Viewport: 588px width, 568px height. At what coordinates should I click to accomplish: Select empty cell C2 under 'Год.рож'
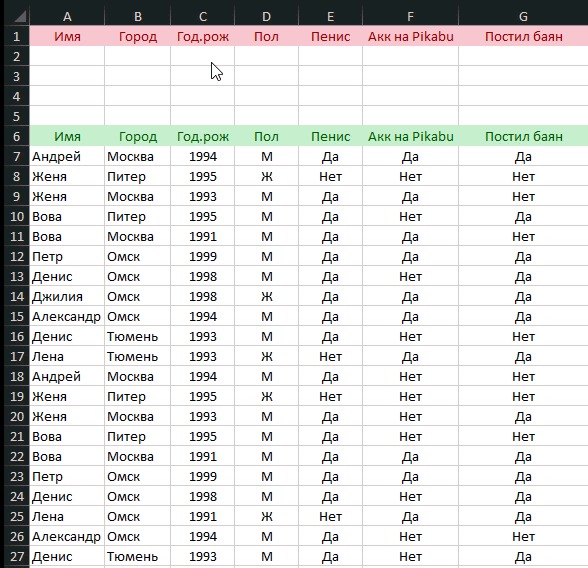(202, 56)
